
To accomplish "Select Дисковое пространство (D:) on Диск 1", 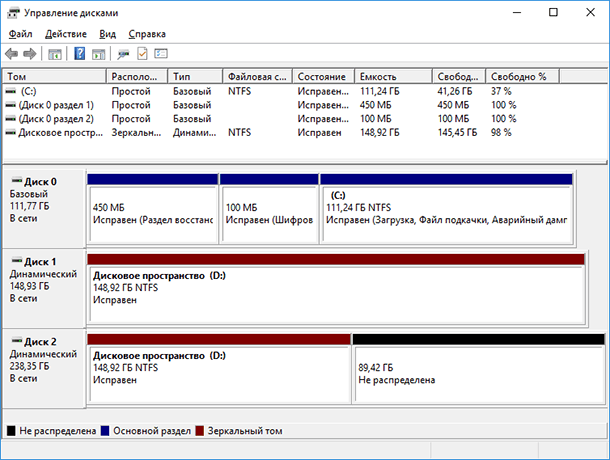I will [x=336, y=289].
